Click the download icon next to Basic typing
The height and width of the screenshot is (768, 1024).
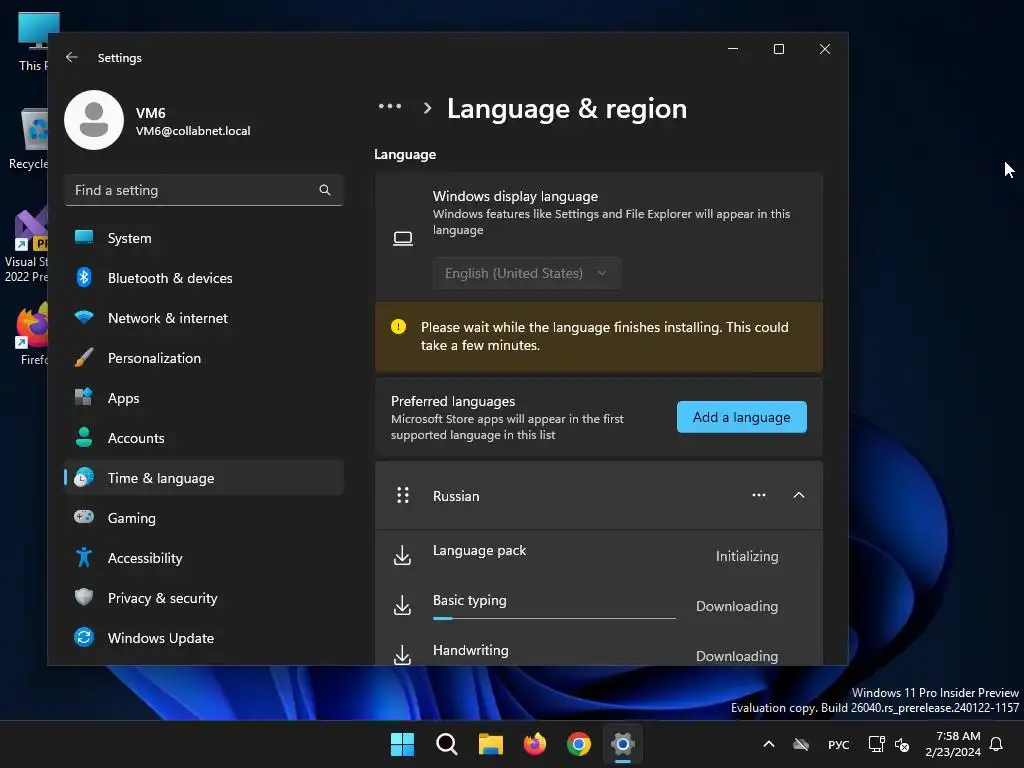pos(402,605)
